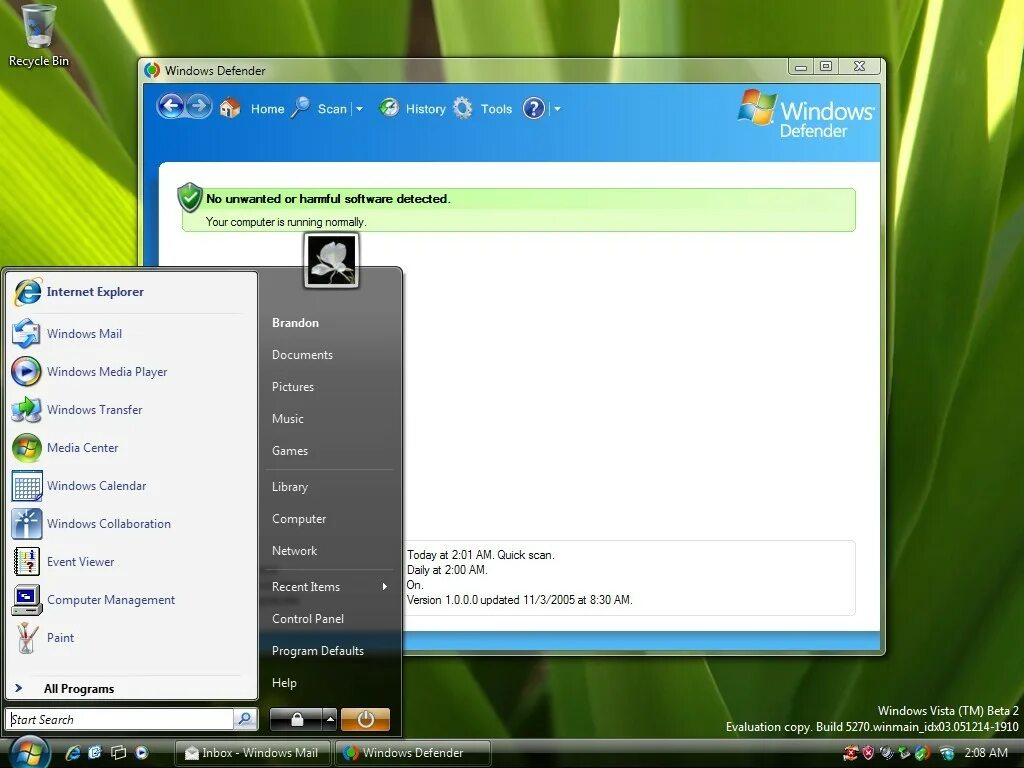
Task: Open Windows Media Player from Start menu
Action: coord(107,371)
